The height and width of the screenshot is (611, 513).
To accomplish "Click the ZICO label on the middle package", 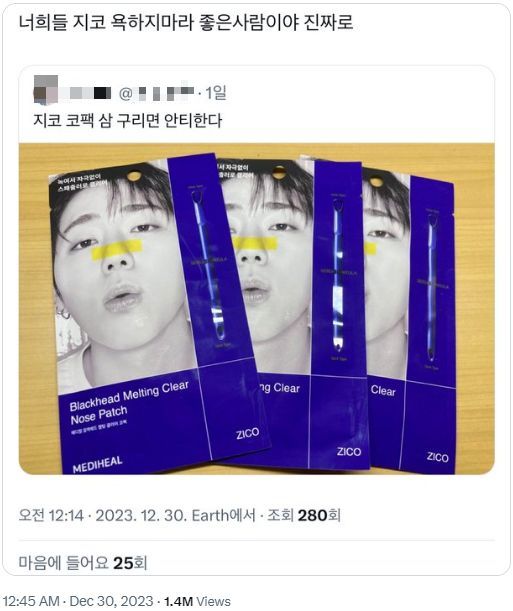I will click(349, 452).
